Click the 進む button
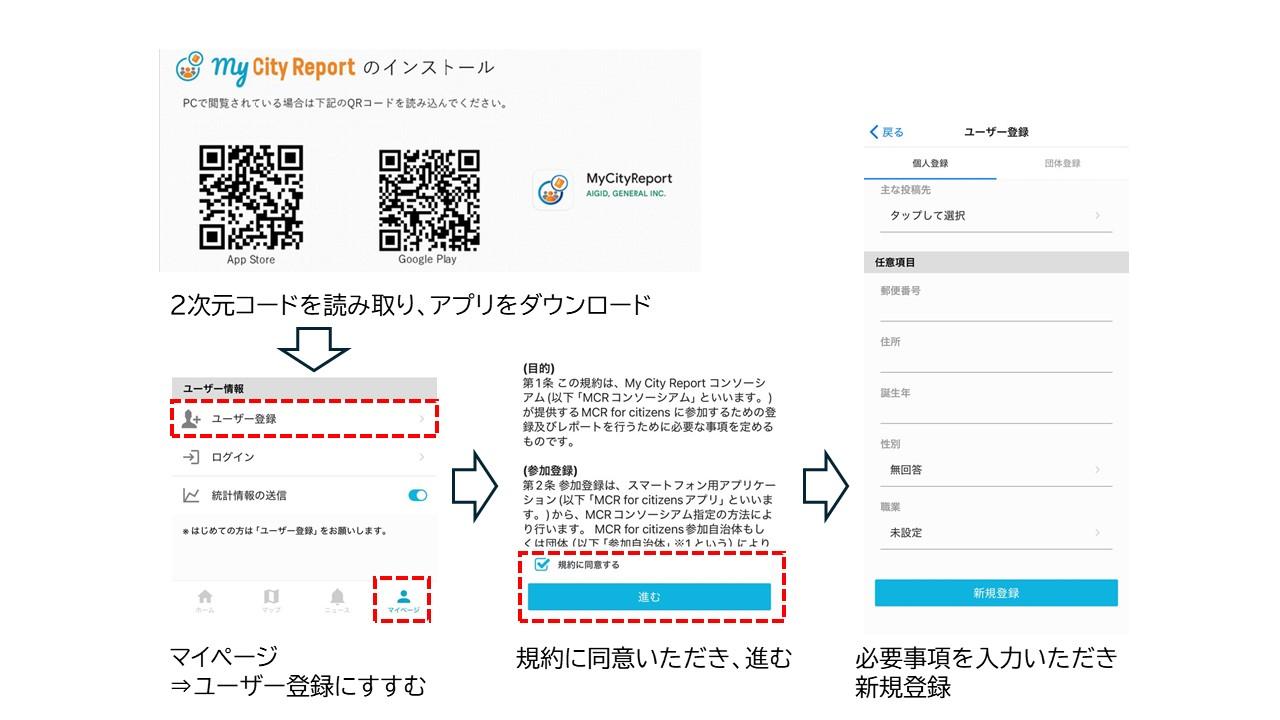Image resolution: width=1280 pixels, height=720 pixels. click(649, 597)
